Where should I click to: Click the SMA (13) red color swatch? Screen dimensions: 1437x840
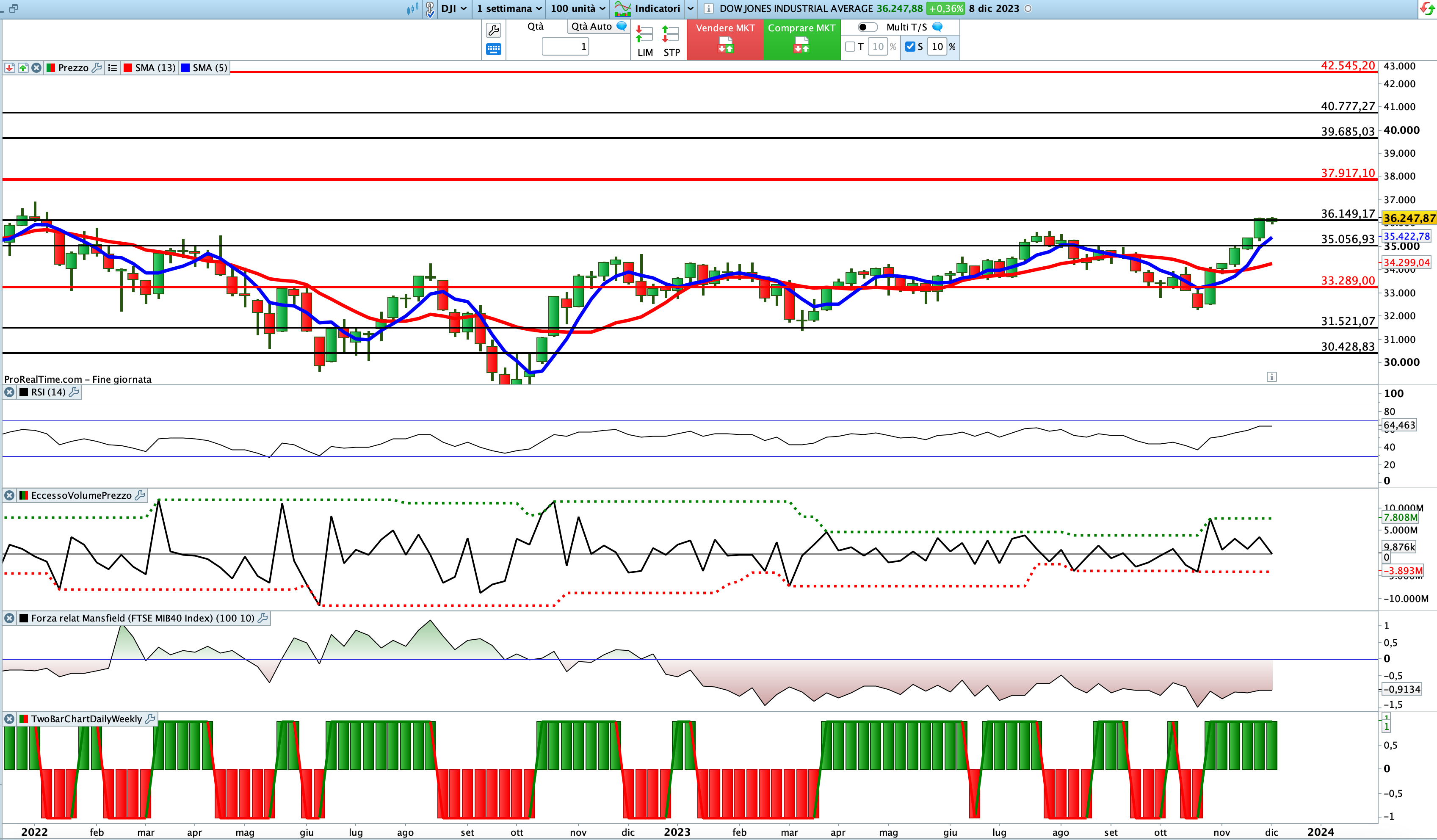pos(128,68)
